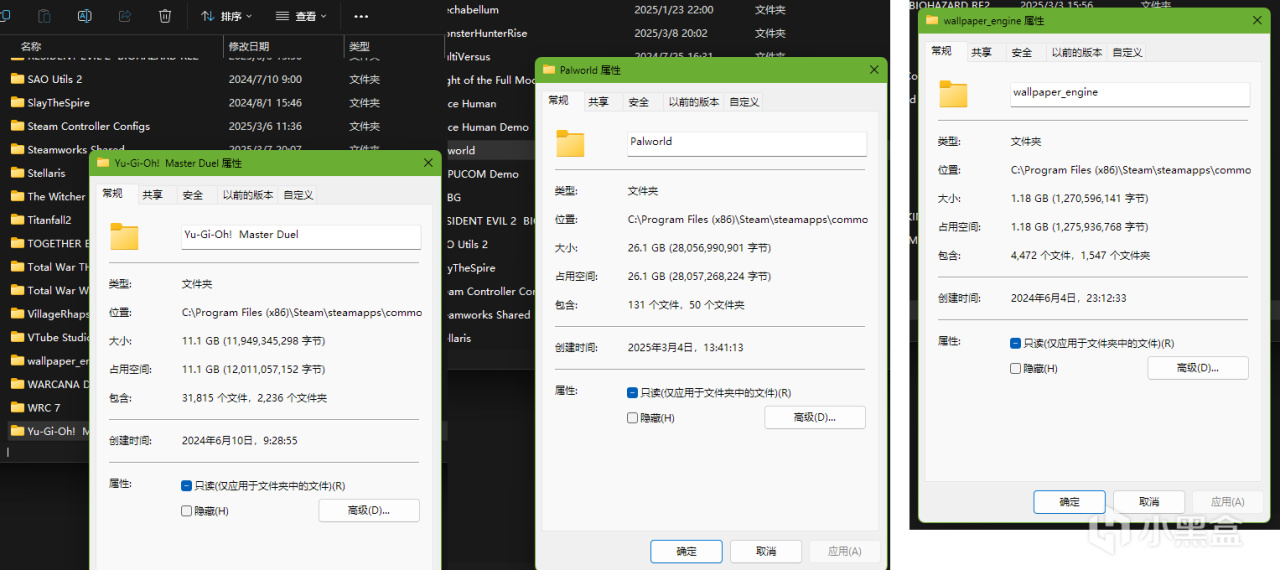Sort by the 名称 column header

pyautogui.click(x=31, y=47)
